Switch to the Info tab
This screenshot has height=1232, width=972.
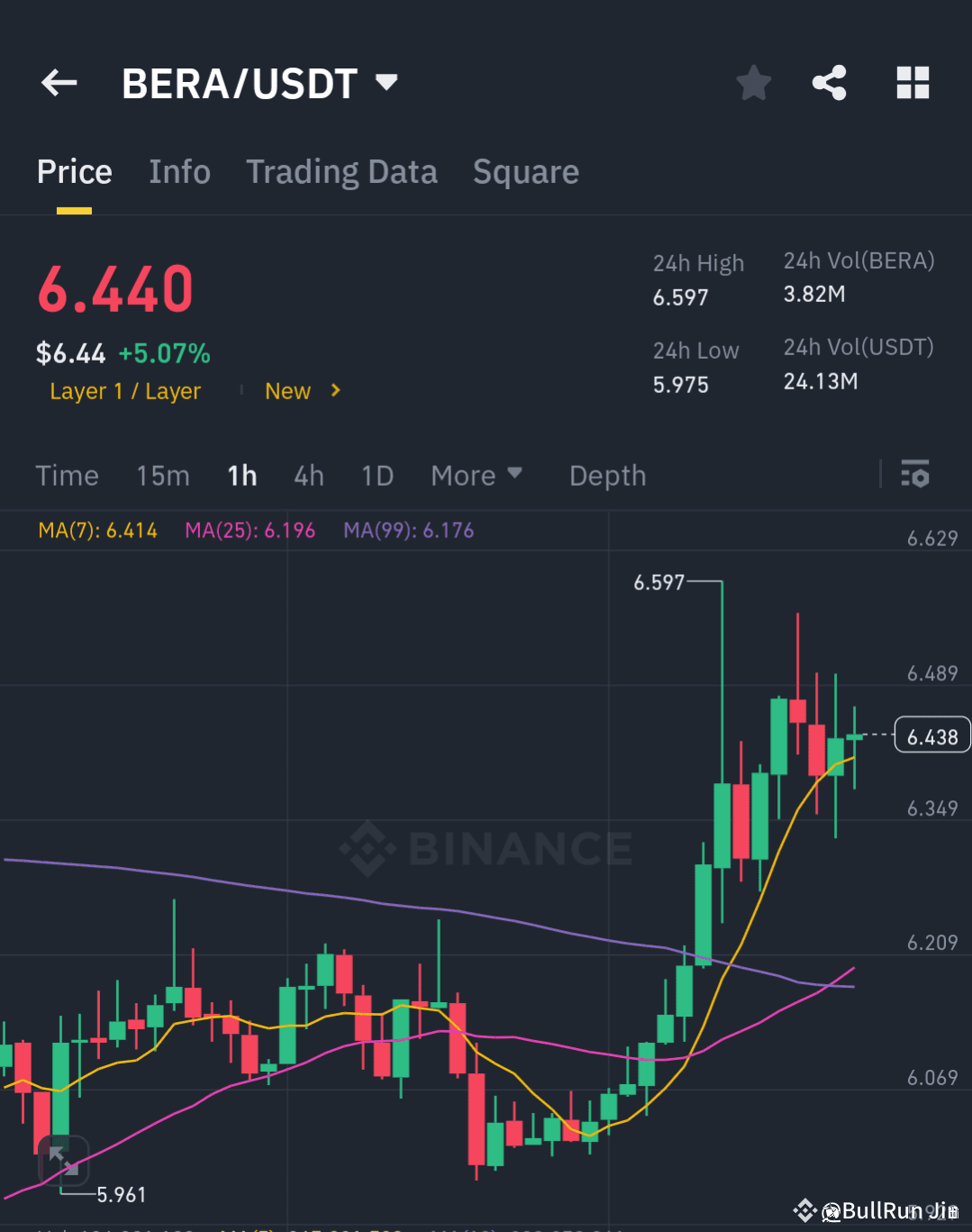pos(180,172)
